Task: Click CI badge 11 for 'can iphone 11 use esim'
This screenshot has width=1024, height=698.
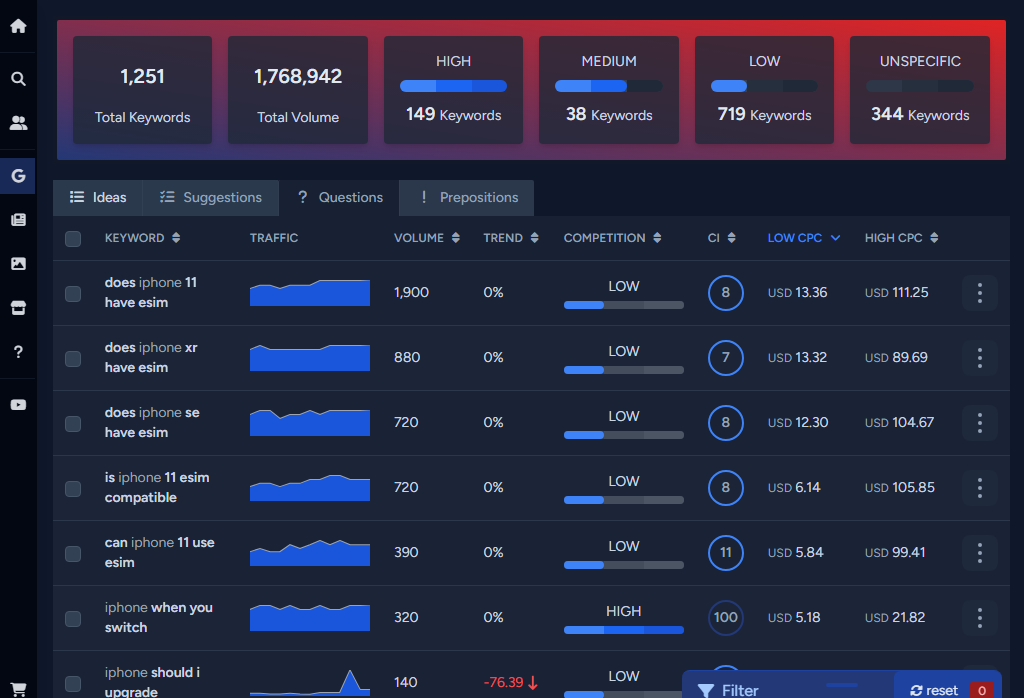Action: [x=726, y=552]
